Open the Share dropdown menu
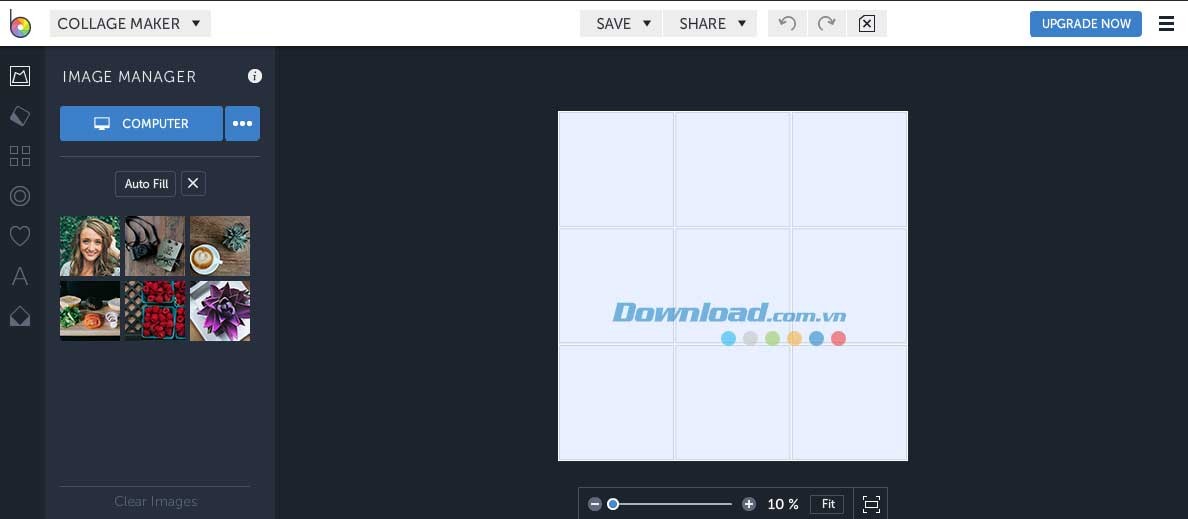Screen dimensions: 1188x519 [x=713, y=23]
